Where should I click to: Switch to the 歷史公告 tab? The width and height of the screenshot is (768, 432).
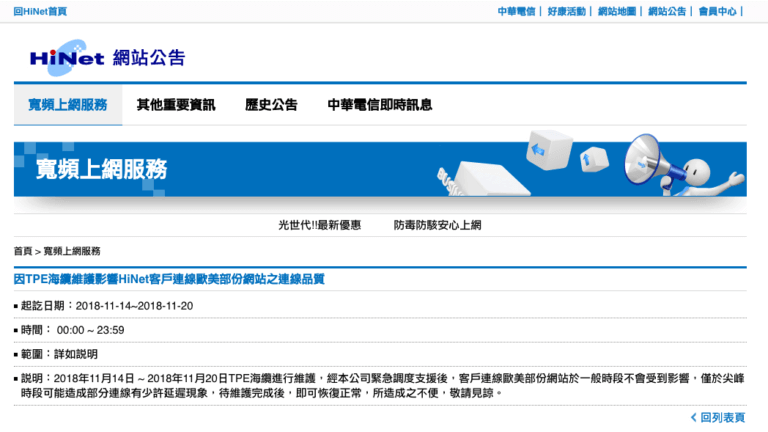(x=271, y=105)
